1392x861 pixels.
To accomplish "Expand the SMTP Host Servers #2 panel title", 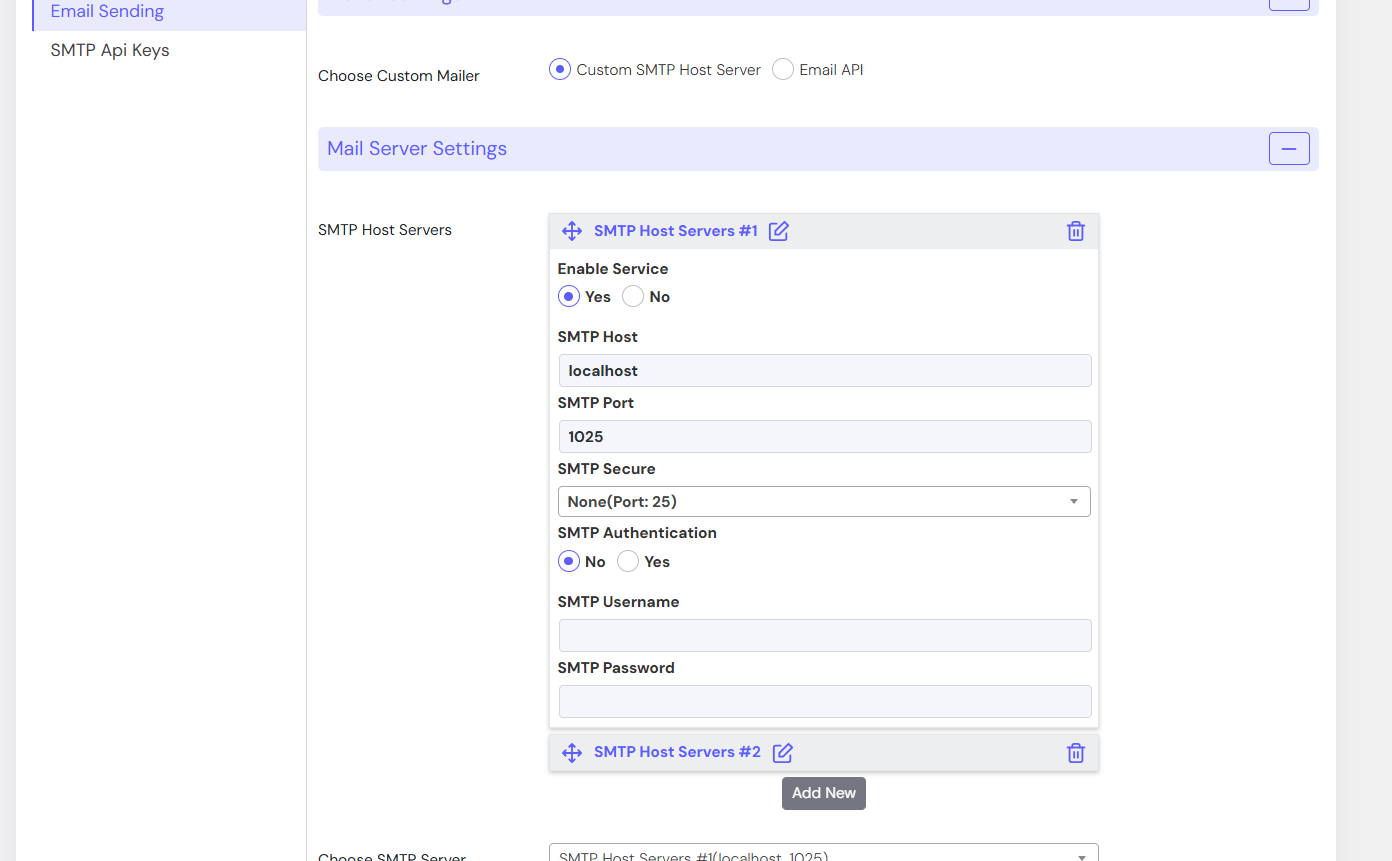I will pyautogui.click(x=677, y=752).
